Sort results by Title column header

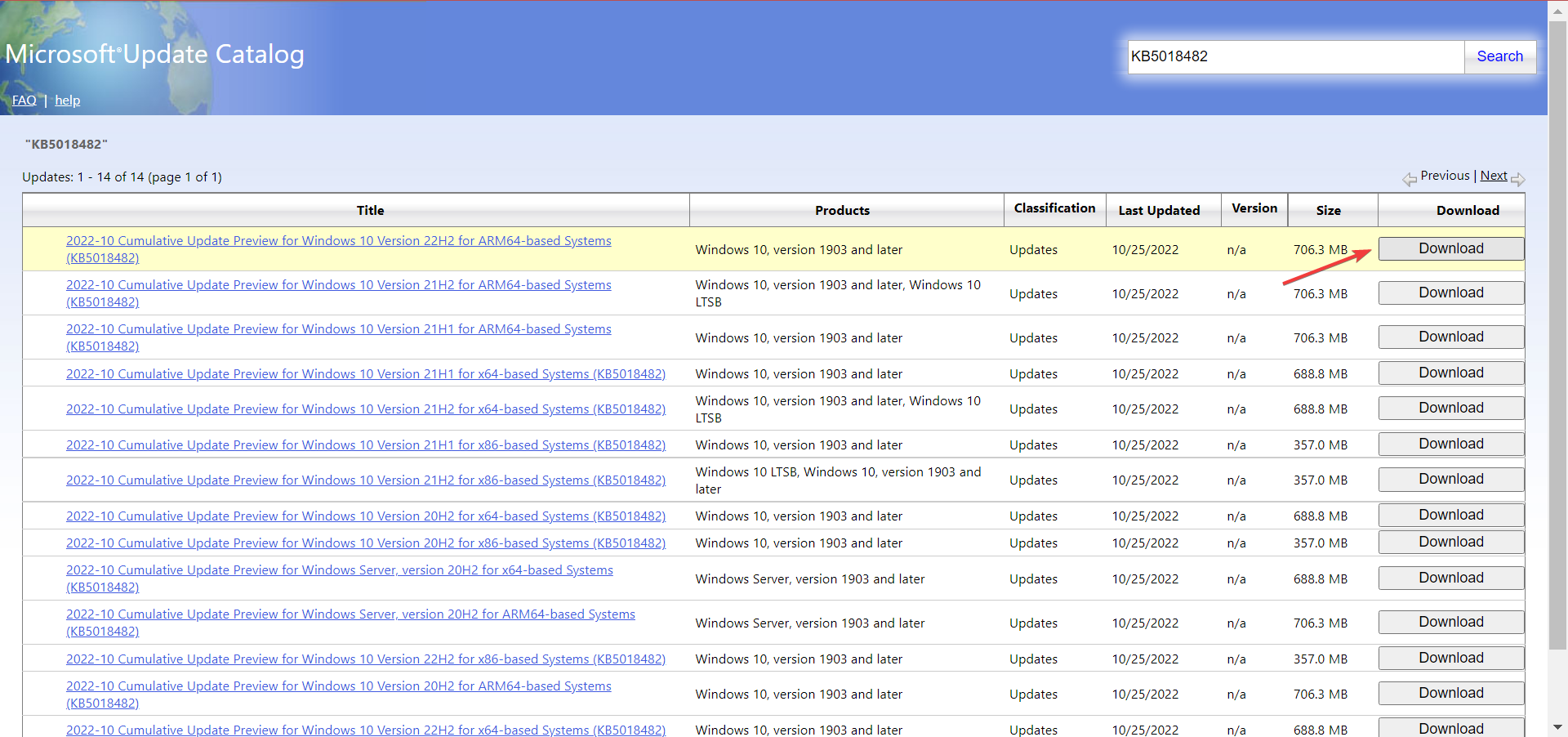coord(370,211)
